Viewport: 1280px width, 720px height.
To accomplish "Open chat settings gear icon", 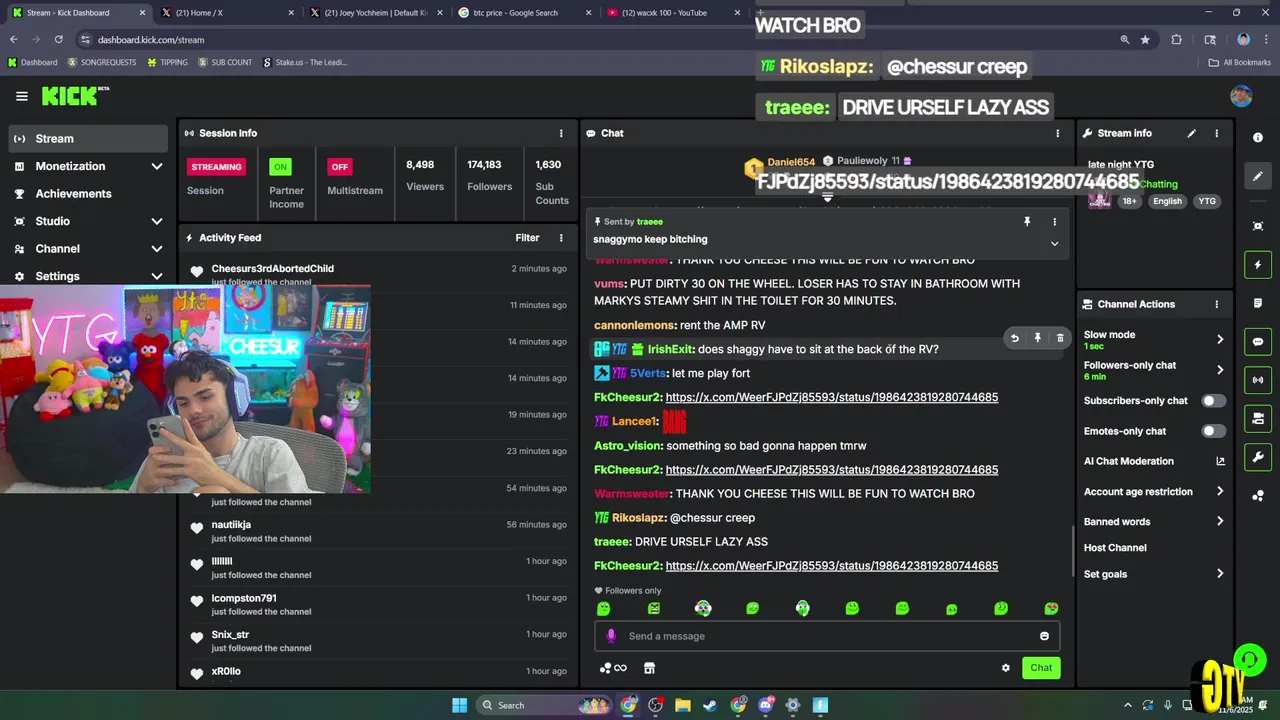I will (1005, 668).
